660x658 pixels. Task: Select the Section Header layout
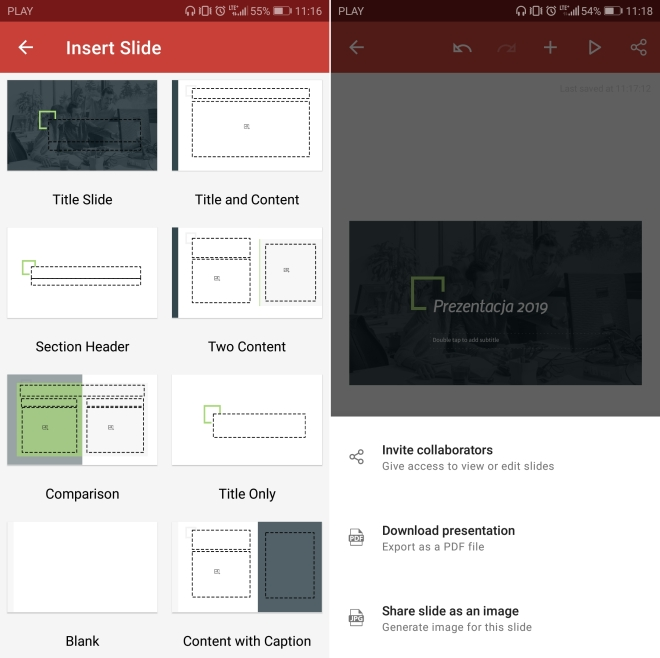[82, 273]
